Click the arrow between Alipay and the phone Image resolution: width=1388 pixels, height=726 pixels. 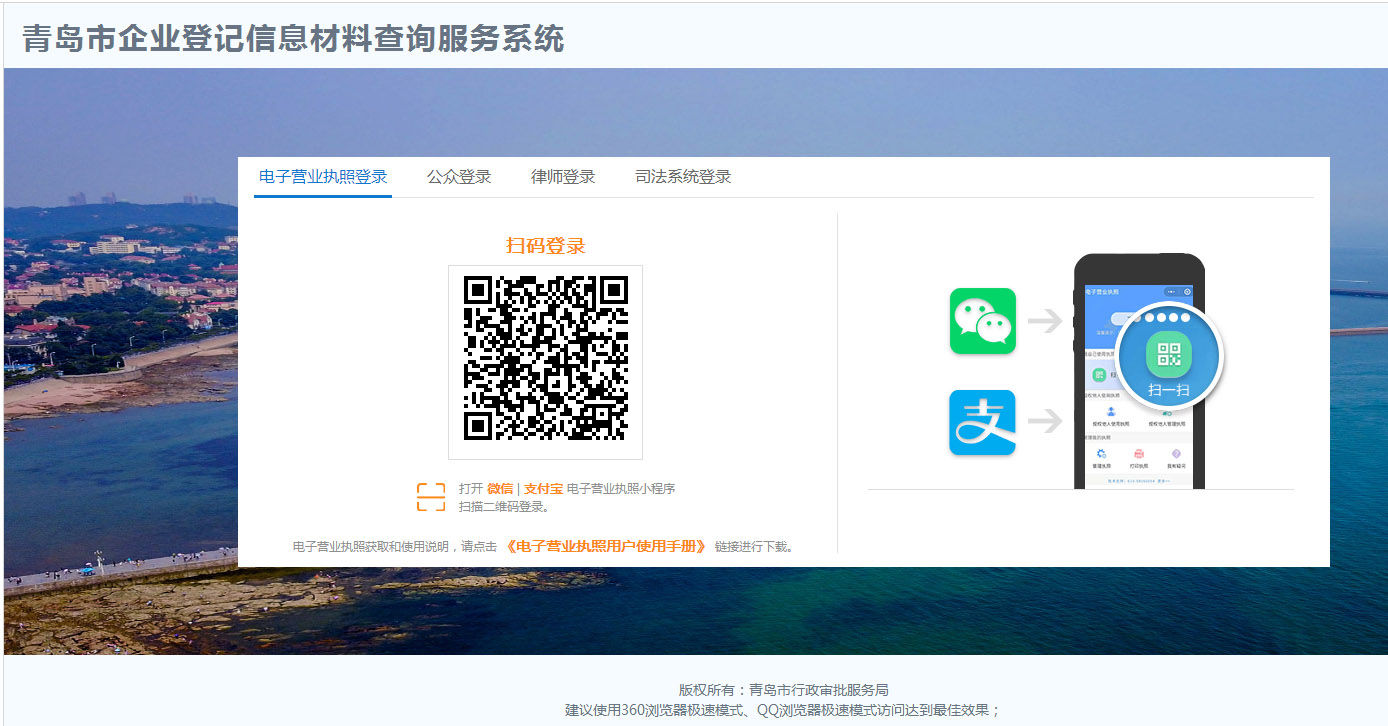click(x=1046, y=422)
